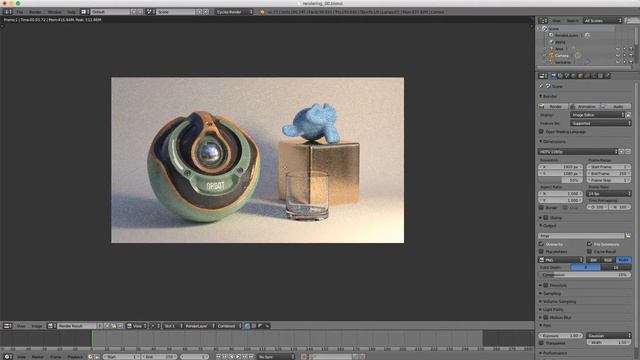This screenshot has width=640, height=360.
Task: Open the Gaussian filter type dropdown
Action: click(x=609, y=336)
